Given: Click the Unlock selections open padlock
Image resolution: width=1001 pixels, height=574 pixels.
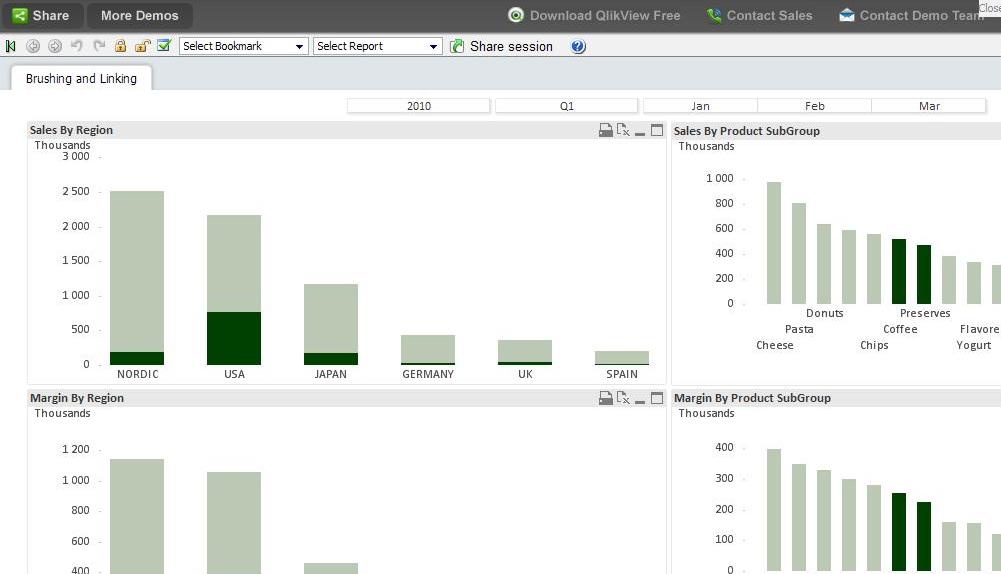Looking at the screenshot, I should pos(142,46).
